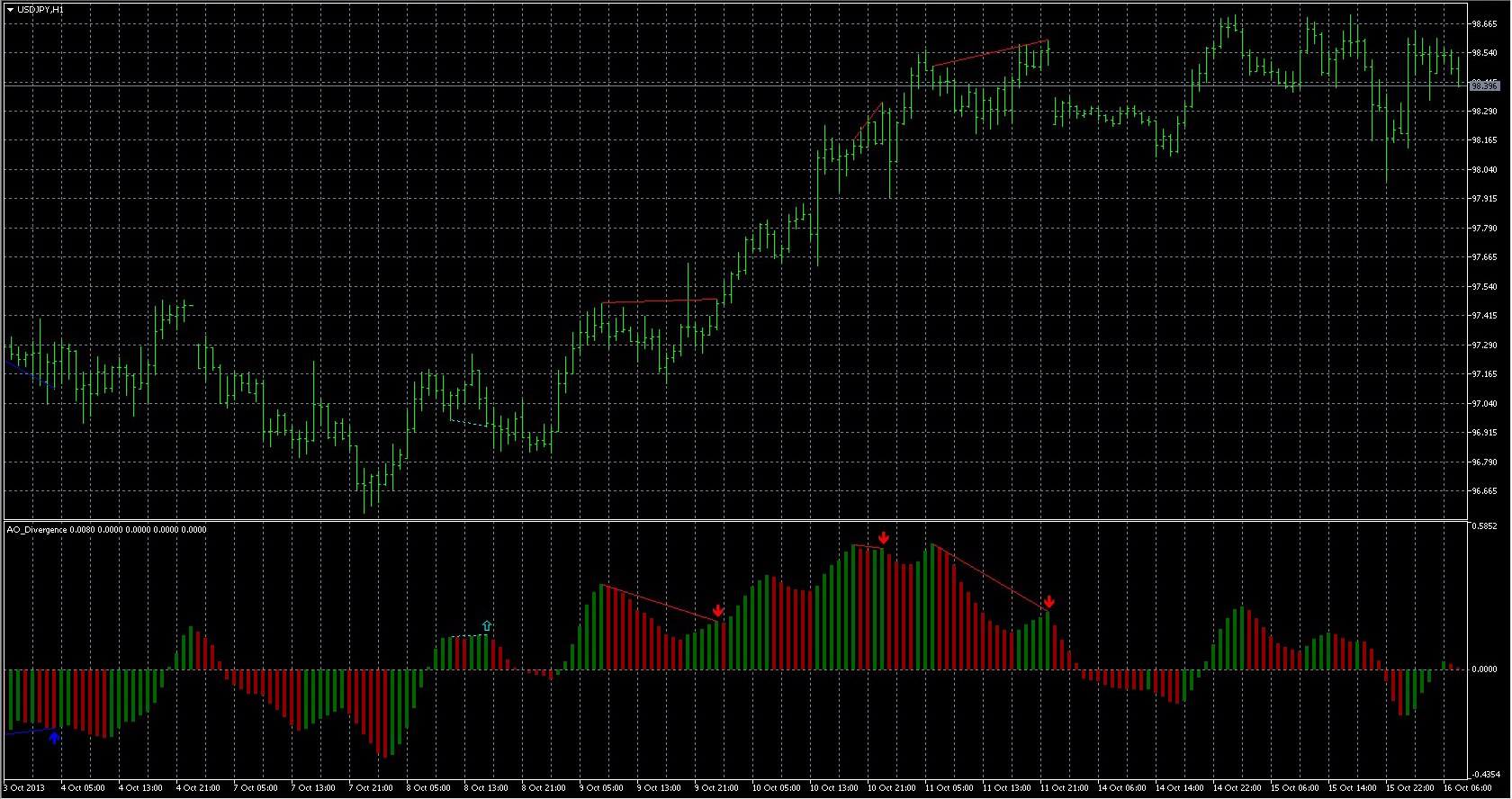Click the 97.040 price axis label
Viewport: 1512px width, 799px height.
[x=1484, y=404]
